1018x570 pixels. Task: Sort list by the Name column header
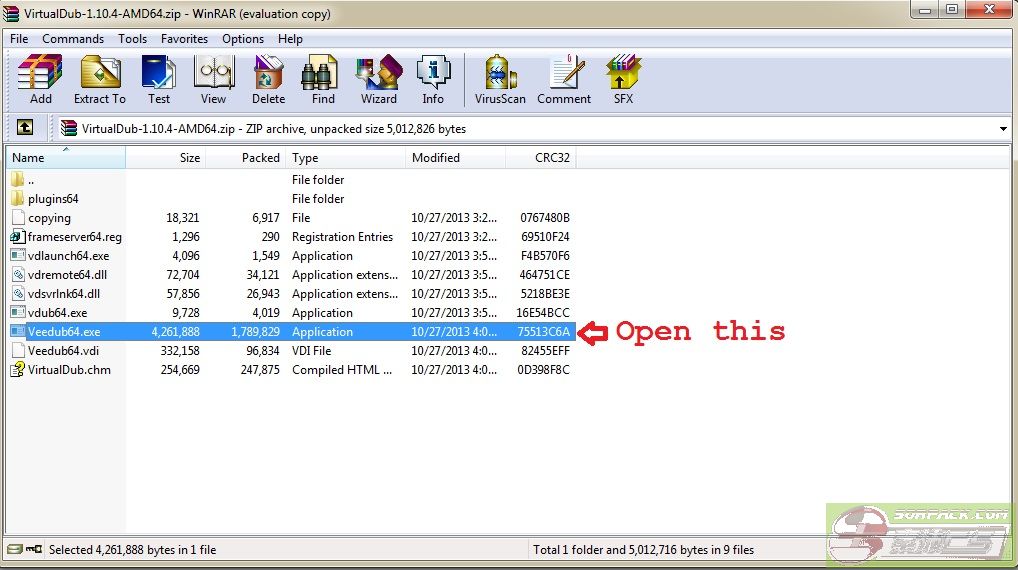click(x=66, y=158)
